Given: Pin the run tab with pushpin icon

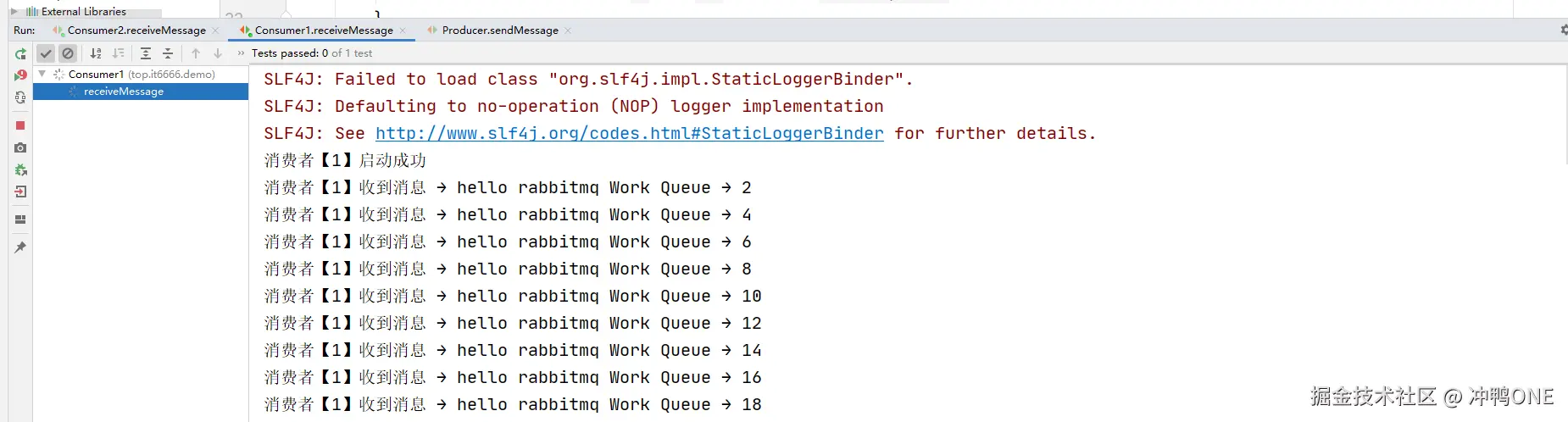Looking at the screenshot, I should click(x=20, y=247).
